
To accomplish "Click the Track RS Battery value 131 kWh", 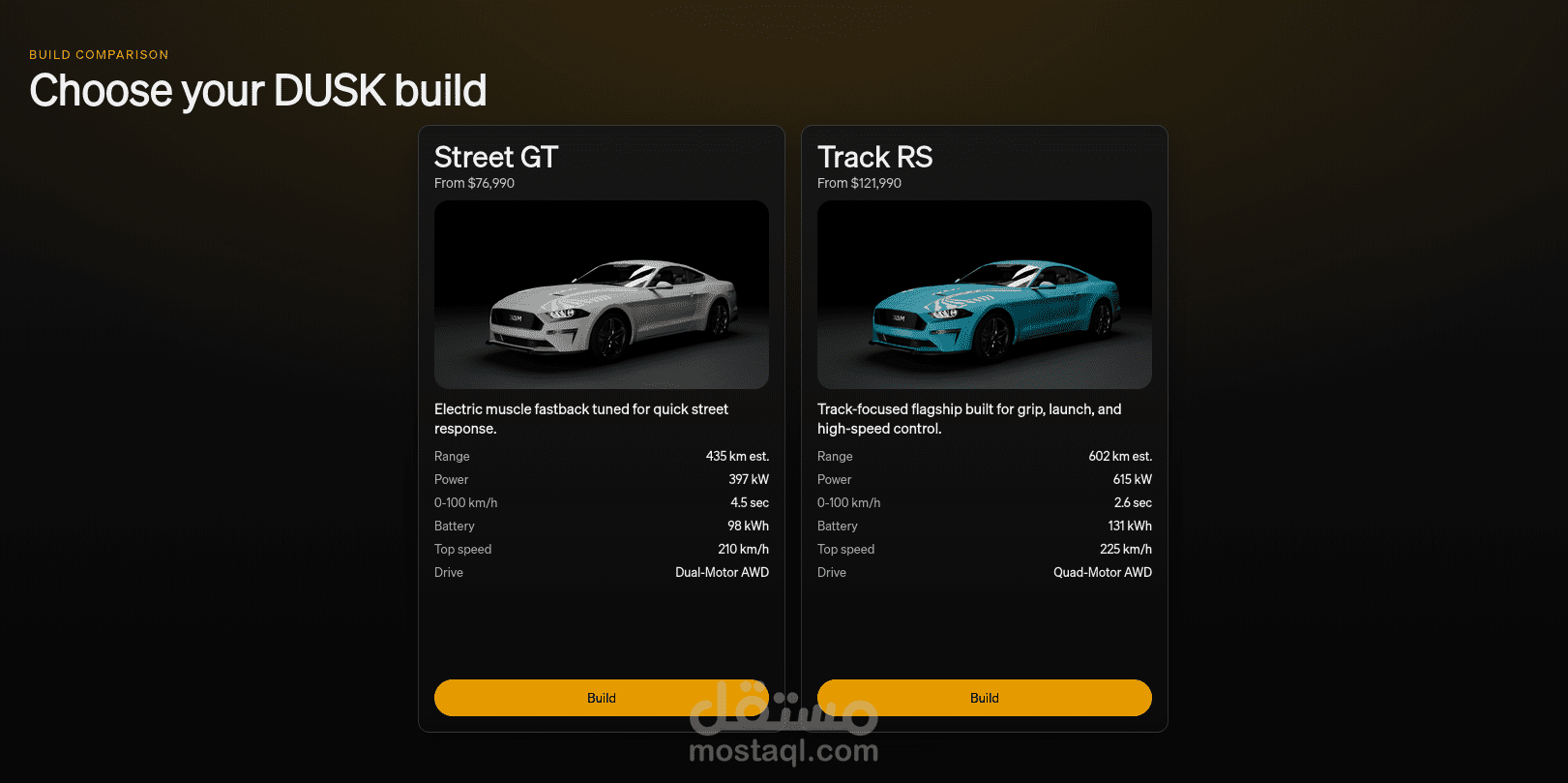I will tap(1130, 526).
